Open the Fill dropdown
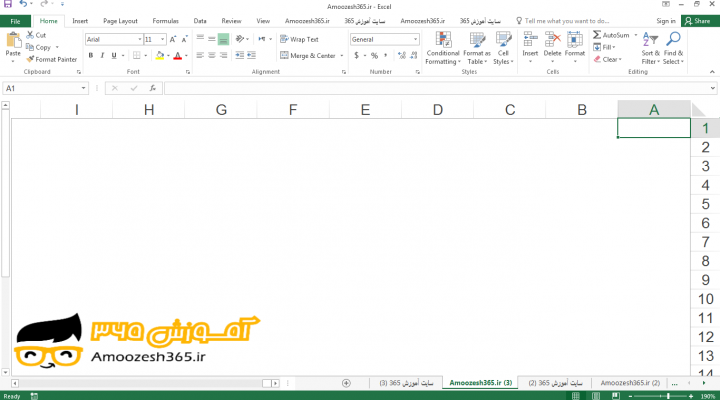The image size is (720, 400). pyautogui.click(x=604, y=47)
